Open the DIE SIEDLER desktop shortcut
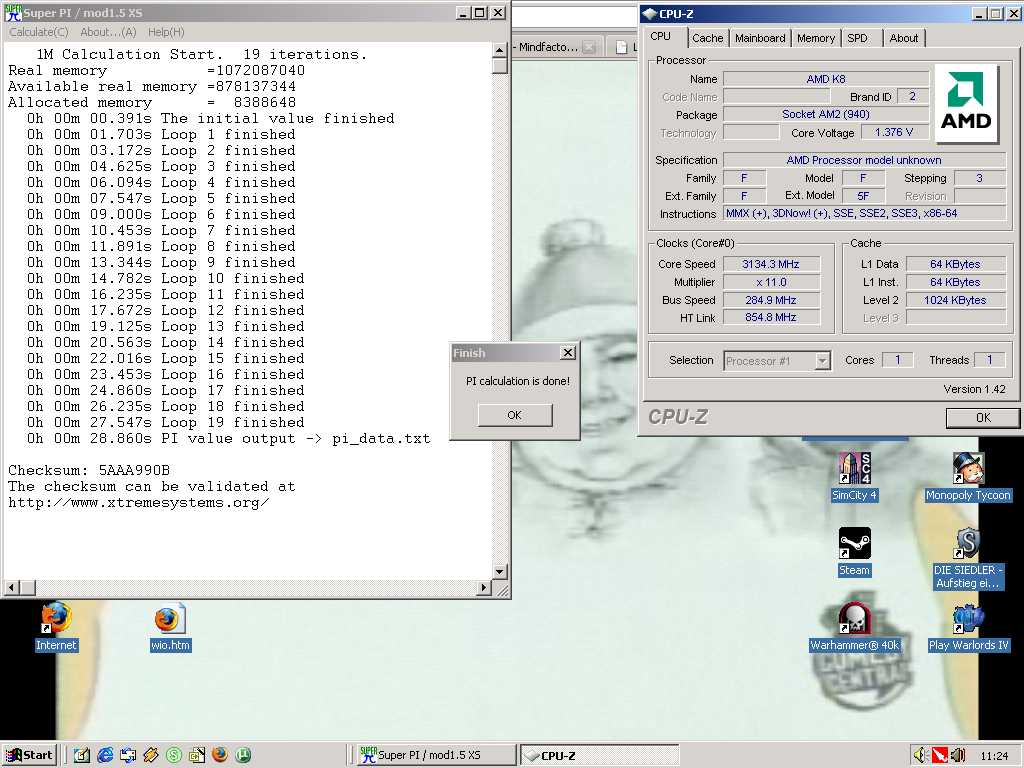The width and height of the screenshot is (1024, 768). 967,558
